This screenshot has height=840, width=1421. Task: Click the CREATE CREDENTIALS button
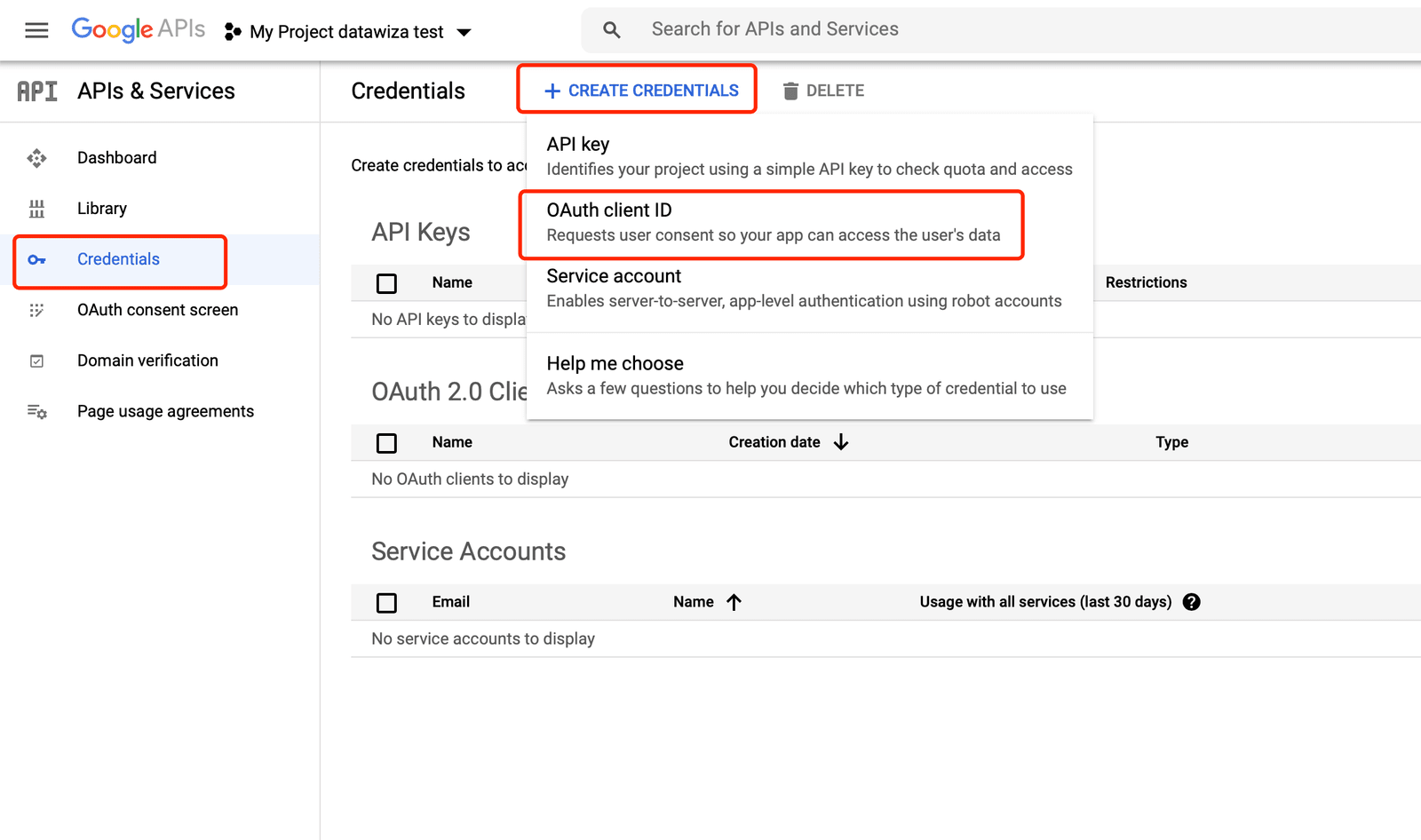pyautogui.click(x=640, y=91)
